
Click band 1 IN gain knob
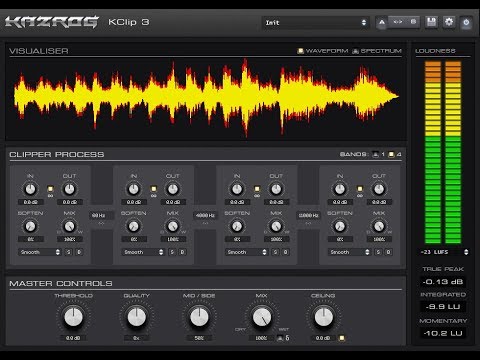(x=30, y=189)
